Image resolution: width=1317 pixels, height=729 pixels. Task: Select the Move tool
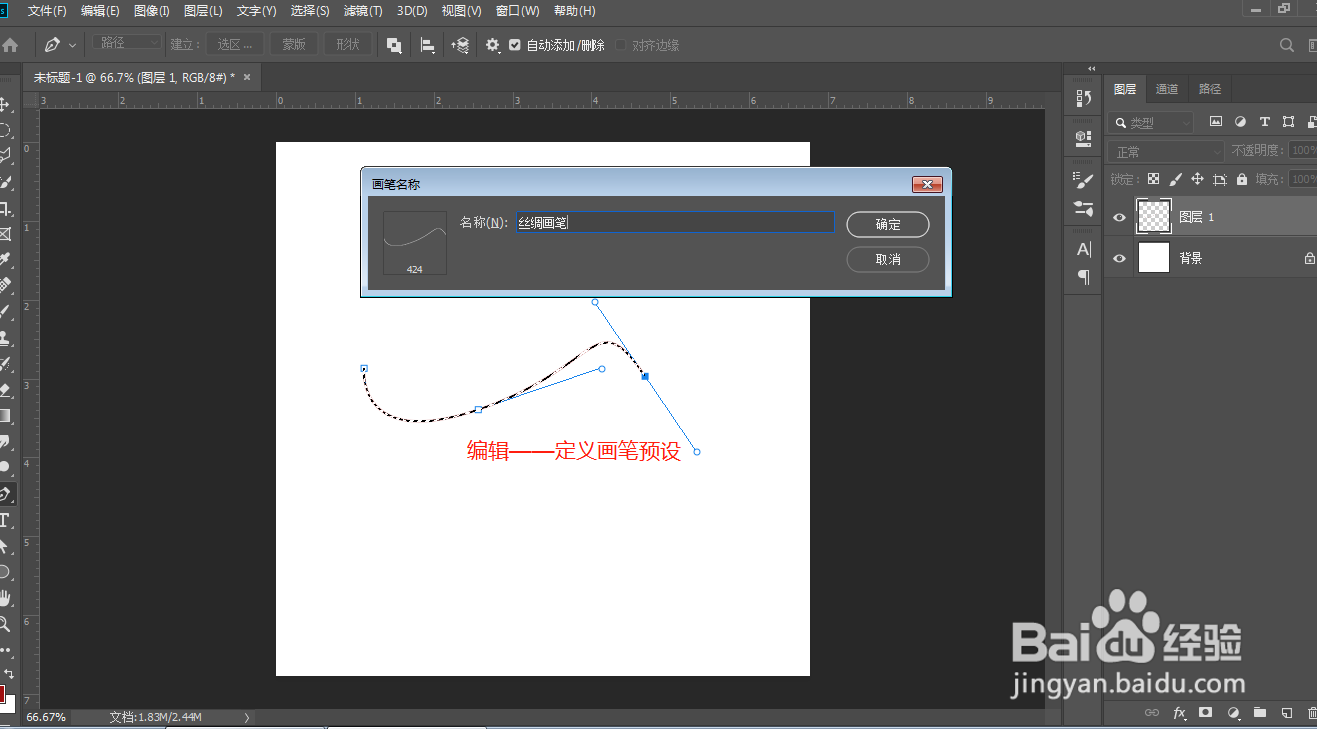point(5,104)
